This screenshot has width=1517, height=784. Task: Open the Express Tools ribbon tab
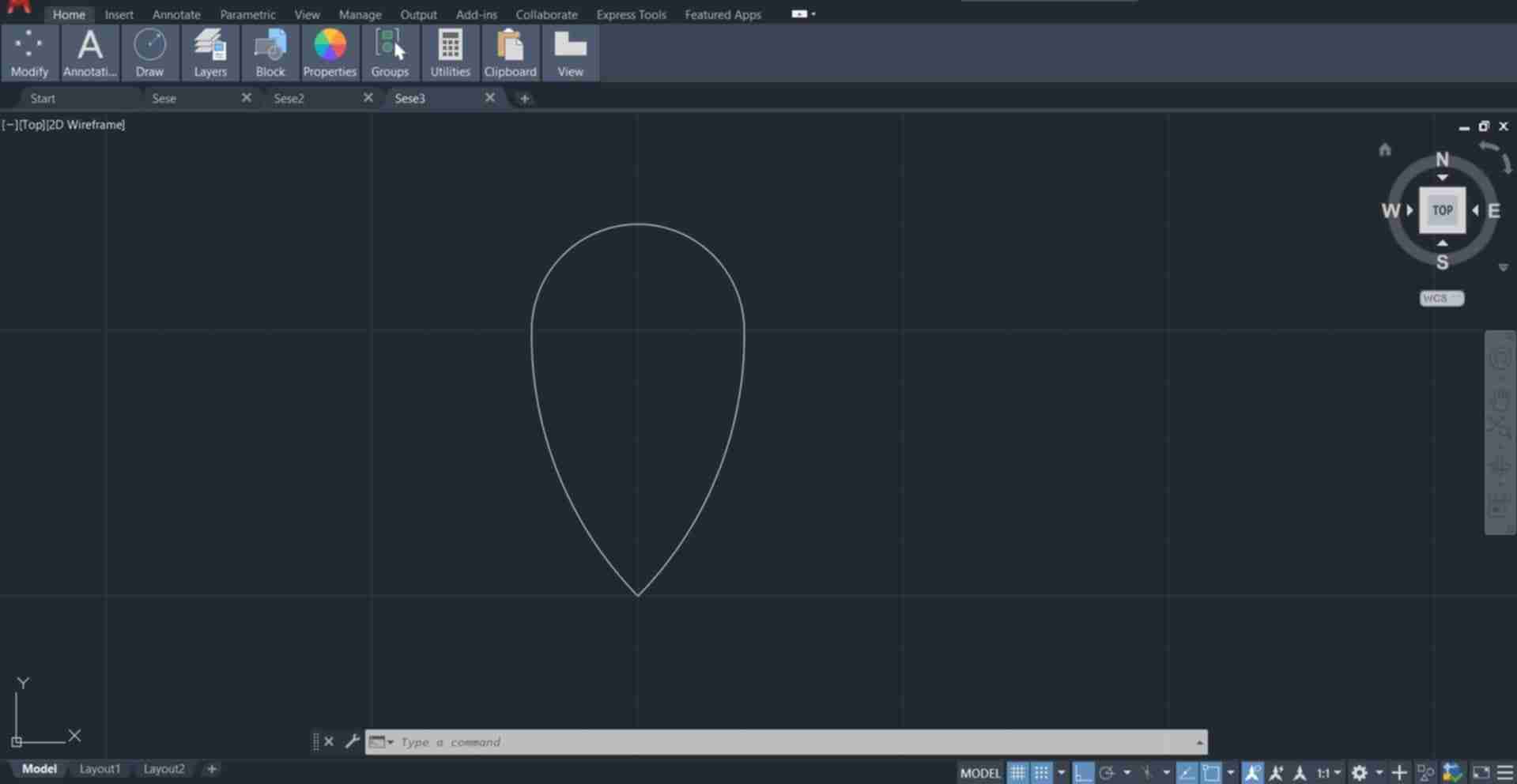click(631, 14)
